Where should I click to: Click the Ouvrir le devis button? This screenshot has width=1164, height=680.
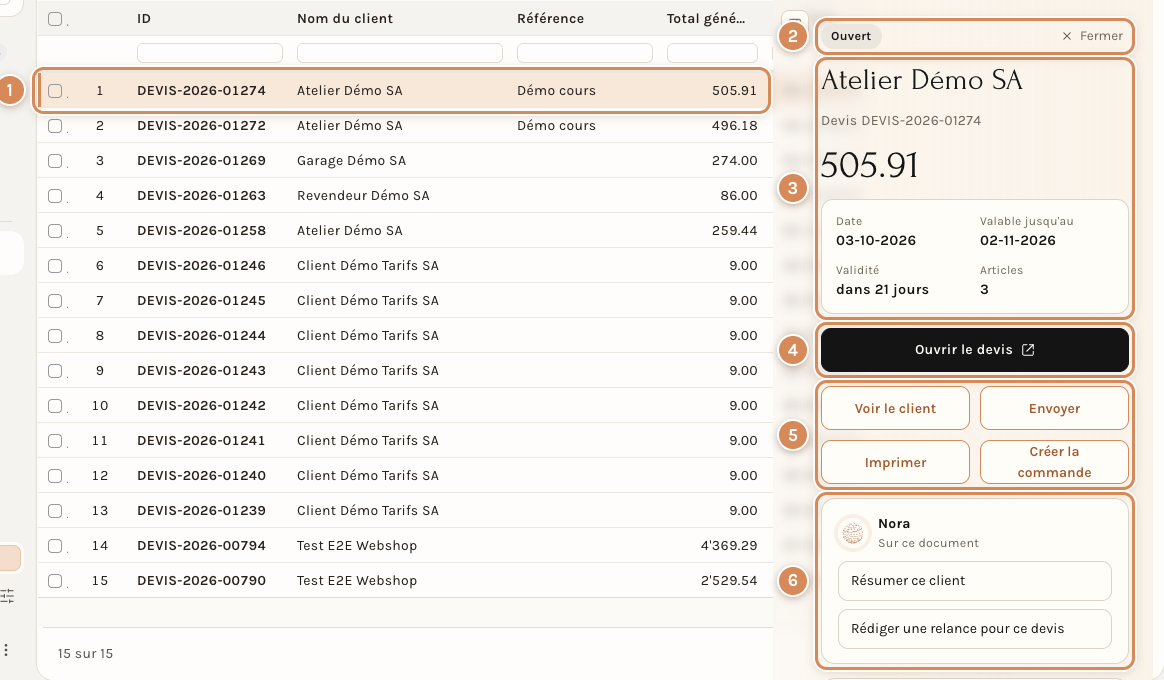click(975, 350)
